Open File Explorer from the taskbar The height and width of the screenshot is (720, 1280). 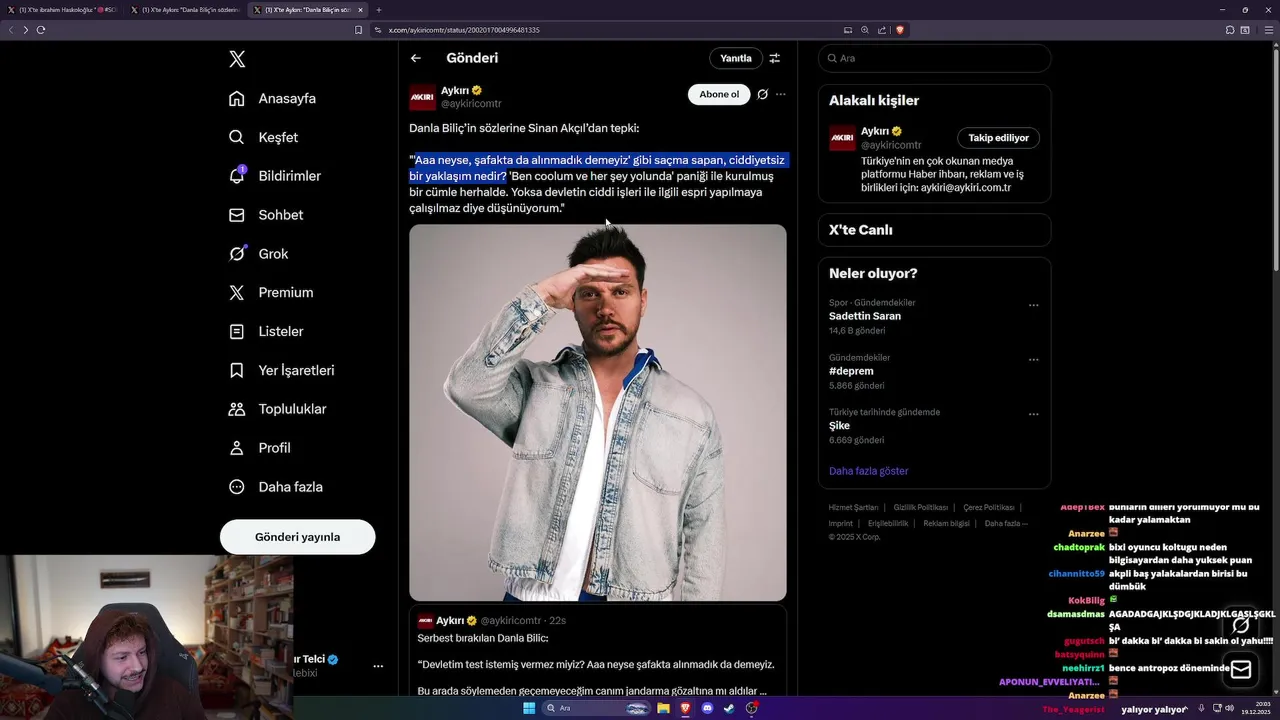tap(663, 708)
